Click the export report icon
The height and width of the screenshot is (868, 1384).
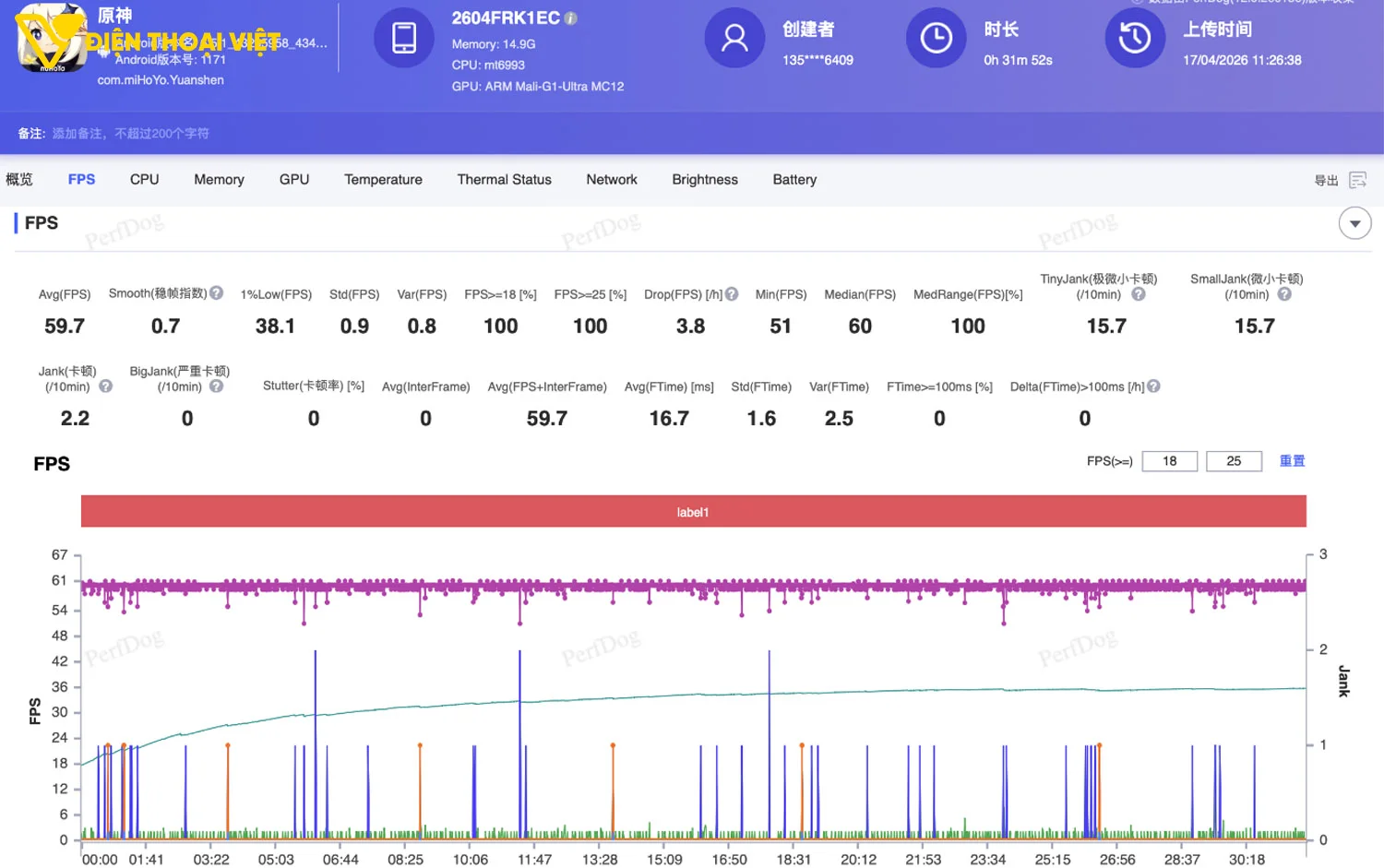(1357, 180)
